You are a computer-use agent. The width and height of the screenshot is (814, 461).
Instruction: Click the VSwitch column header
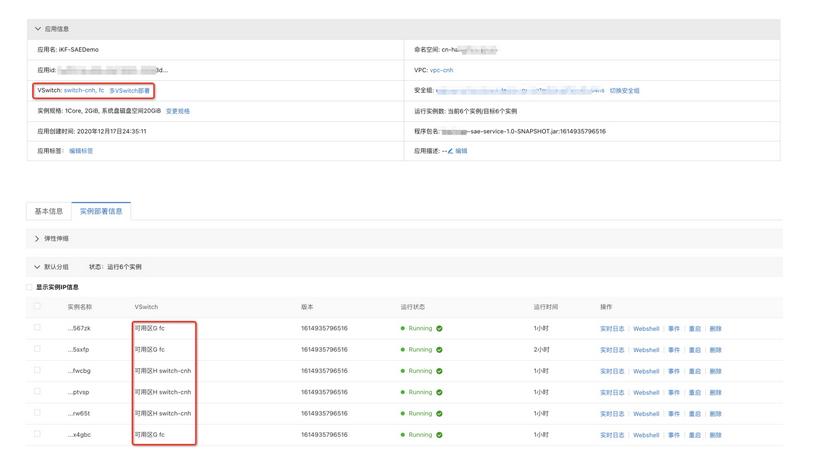click(146, 307)
